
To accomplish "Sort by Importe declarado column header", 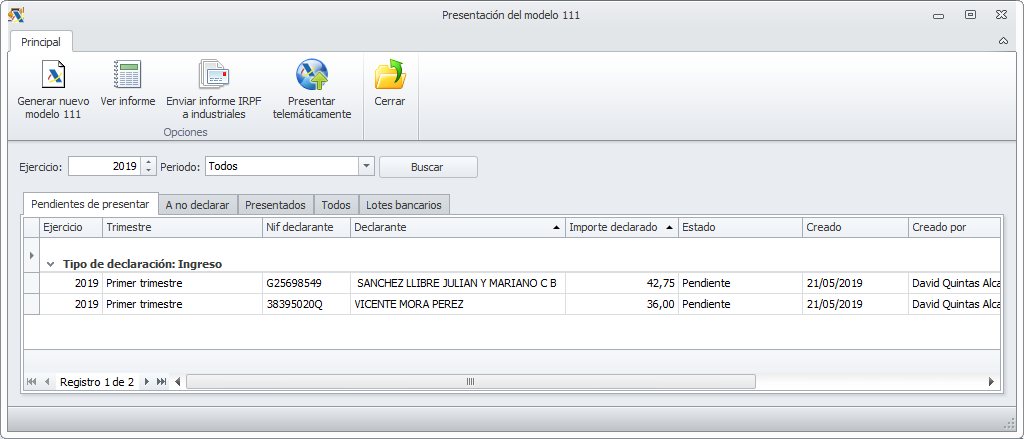I will coord(622,227).
